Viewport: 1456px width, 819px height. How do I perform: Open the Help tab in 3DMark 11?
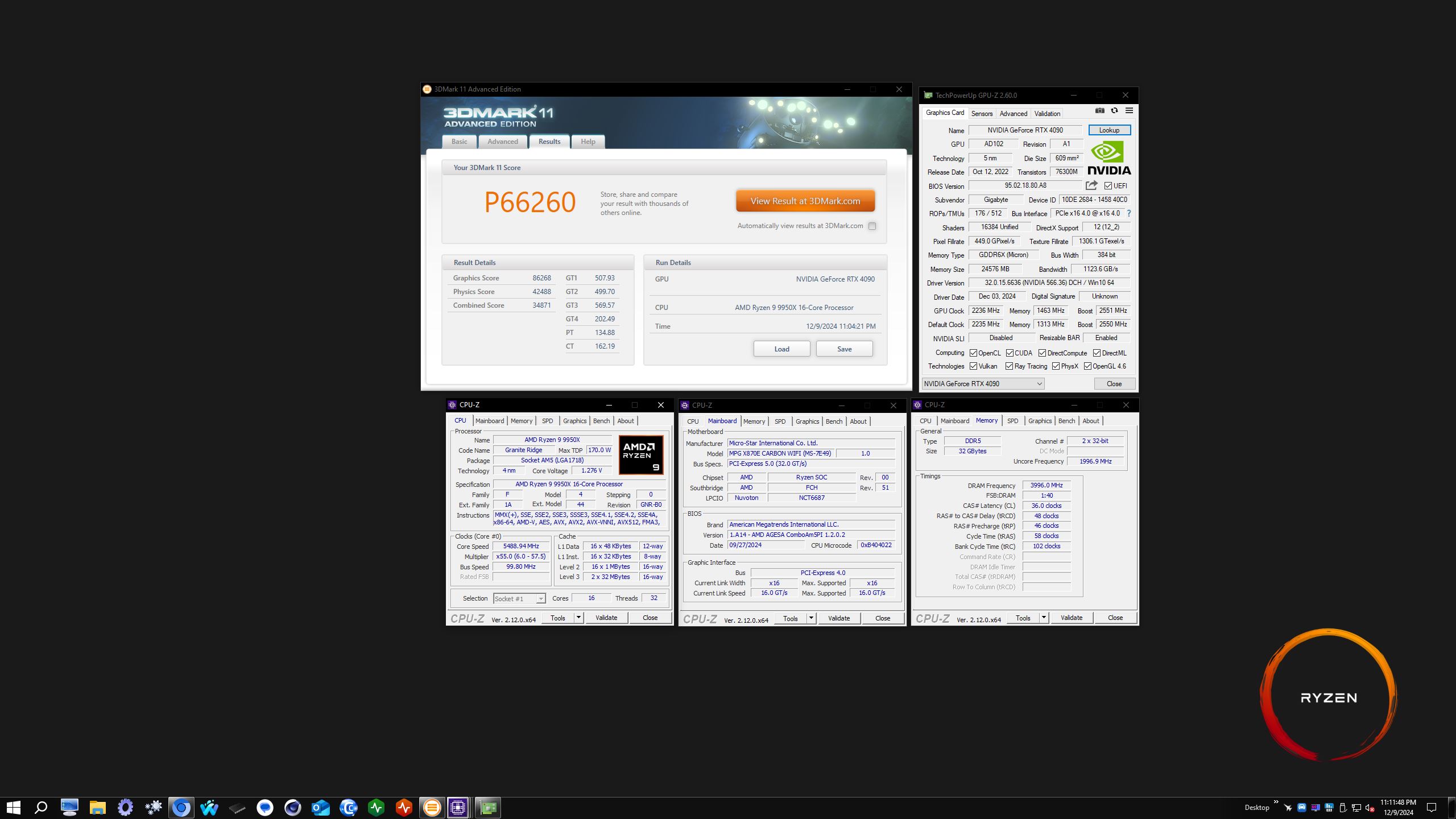pos(588,142)
